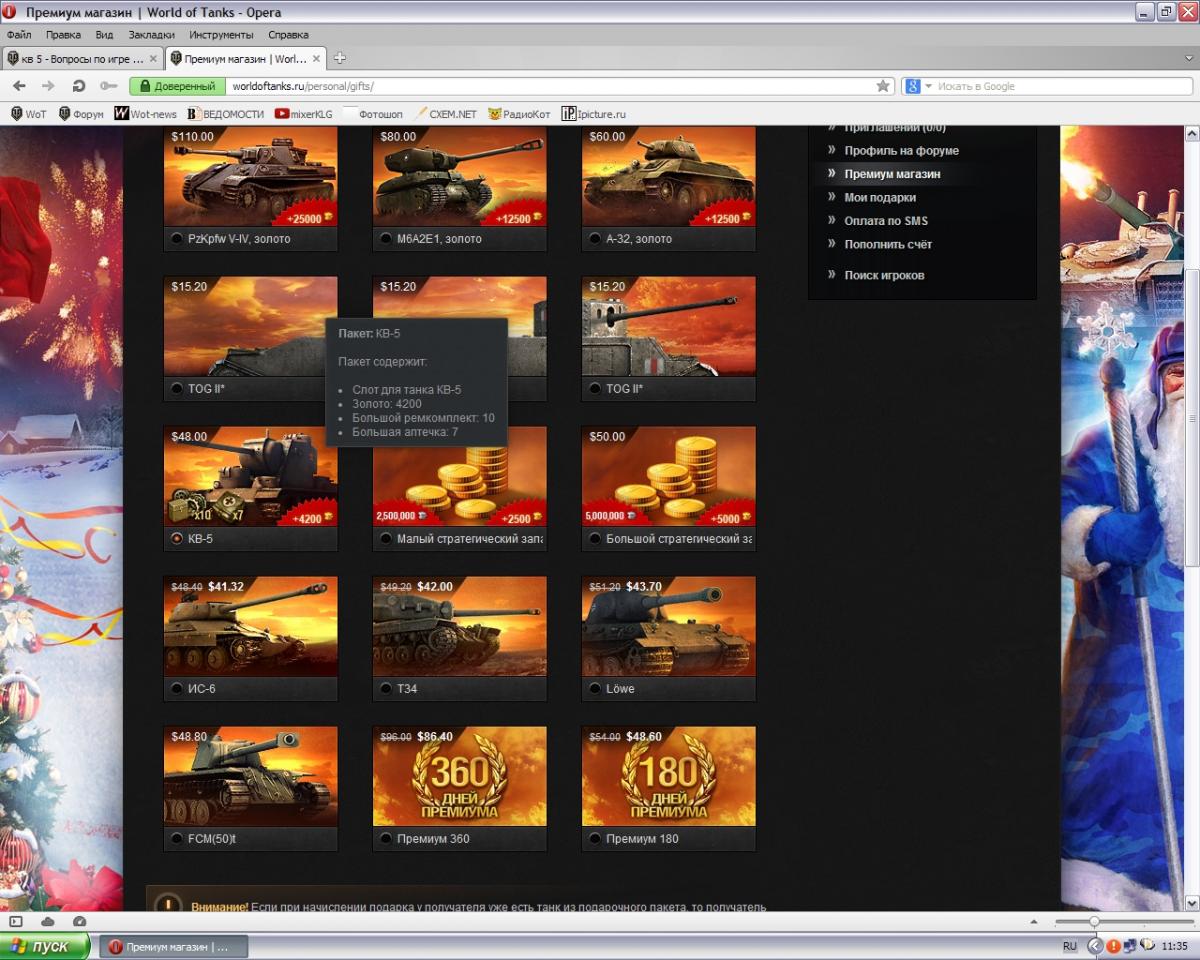Go back with the browser back arrow
The image size is (1200, 960).
(18, 86)
